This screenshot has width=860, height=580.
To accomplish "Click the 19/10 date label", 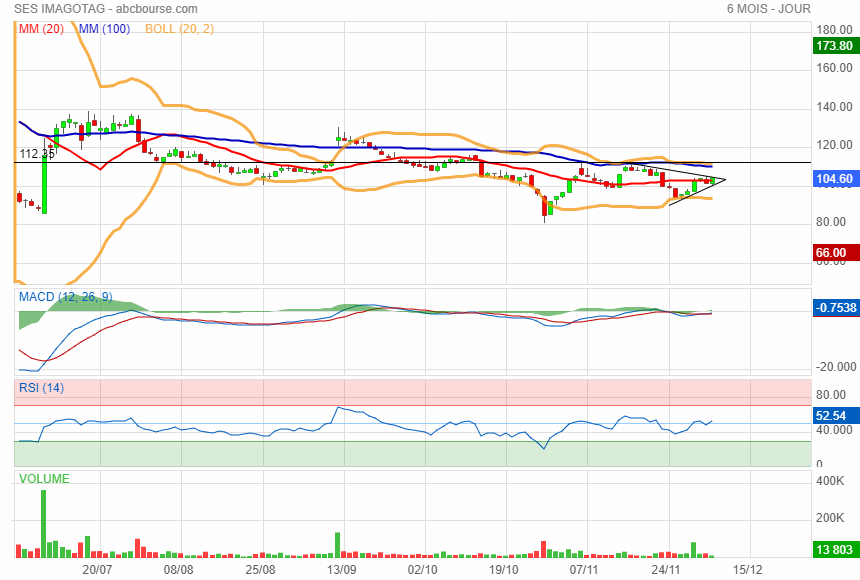I will (x=504, y=570).
